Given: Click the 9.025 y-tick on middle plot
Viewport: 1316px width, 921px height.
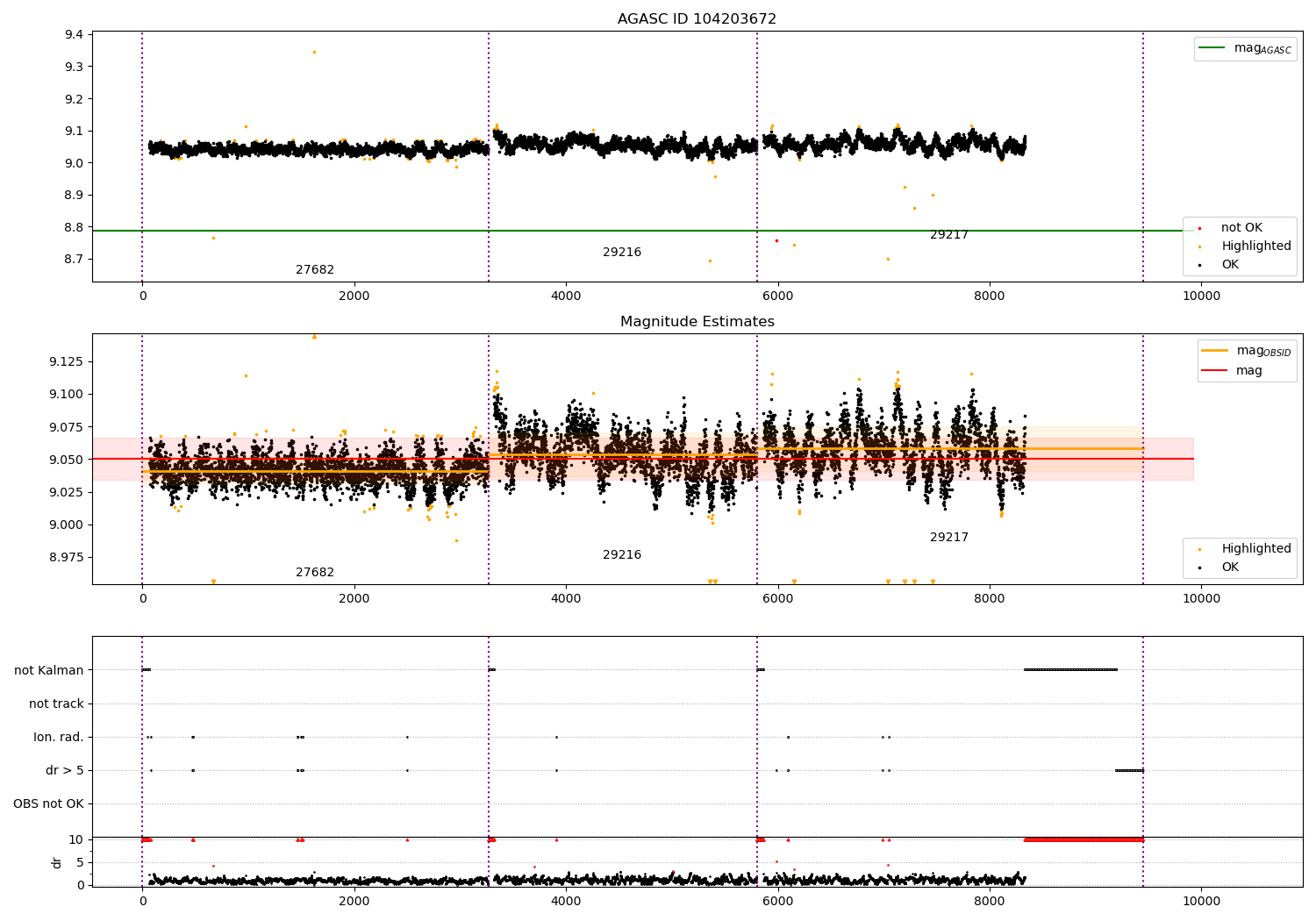Looking at the screenshot, I should (x=67, y=492).
